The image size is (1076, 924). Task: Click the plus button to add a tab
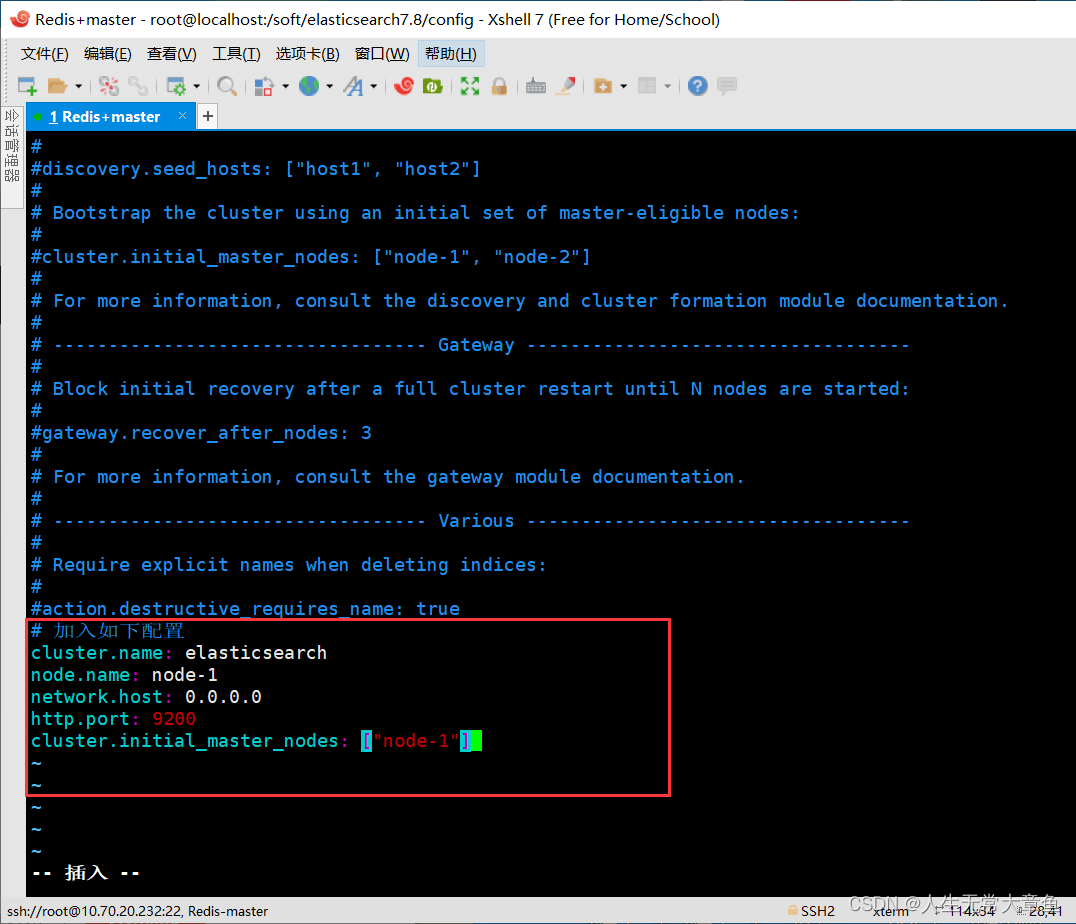(x=207, y=116)
